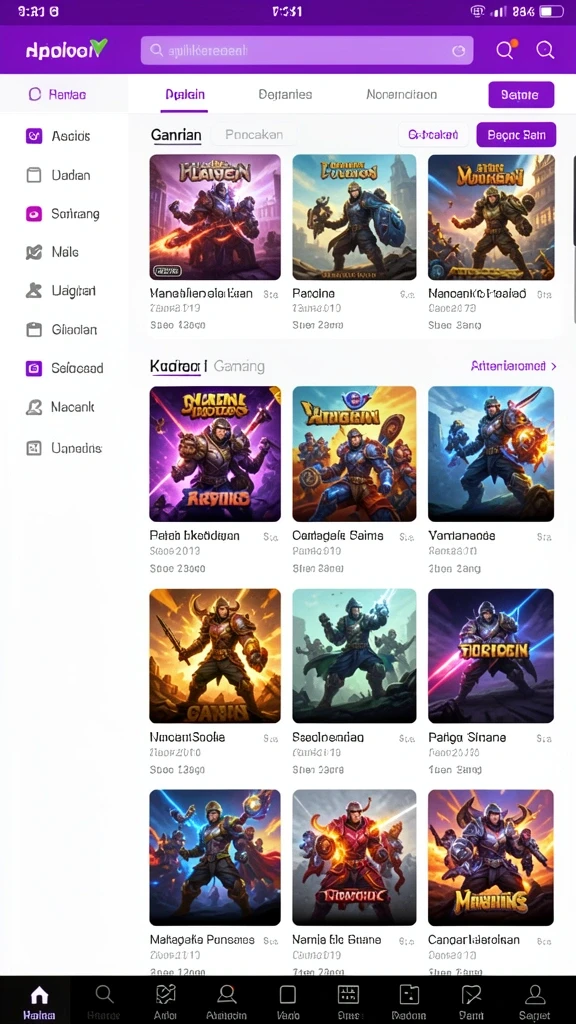Click the Home icon in bottom navigation
This screenshot has width=576, height=1024.
[39, 995]
